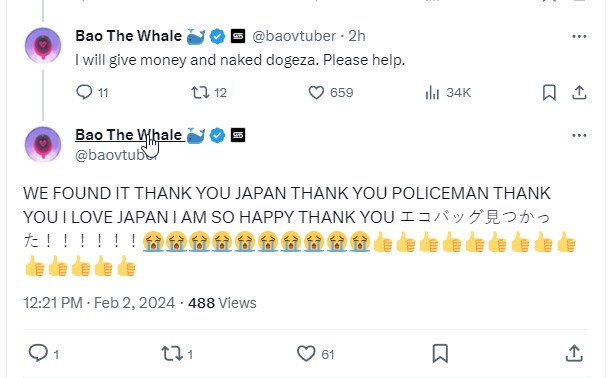Image resolution: width=611 pixels, height=378 pixels.
Task: Click the 12:21 PM Feb 2, 2024 timestamp
Action: [x=99, y=303]
